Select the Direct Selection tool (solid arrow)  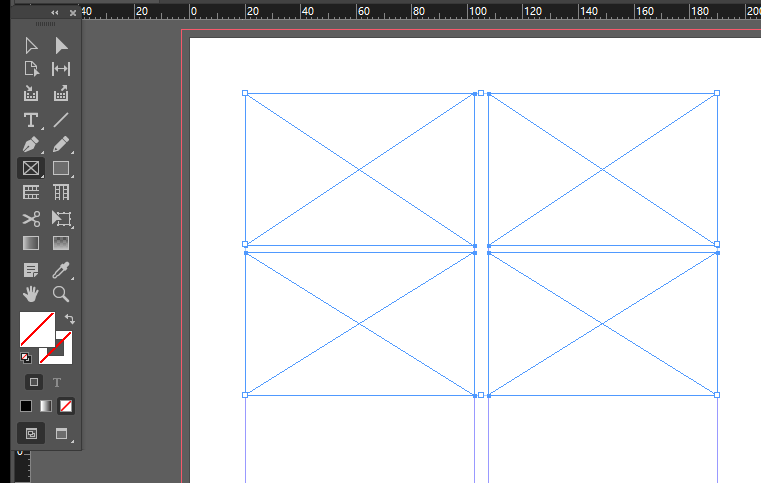point(61,46)
